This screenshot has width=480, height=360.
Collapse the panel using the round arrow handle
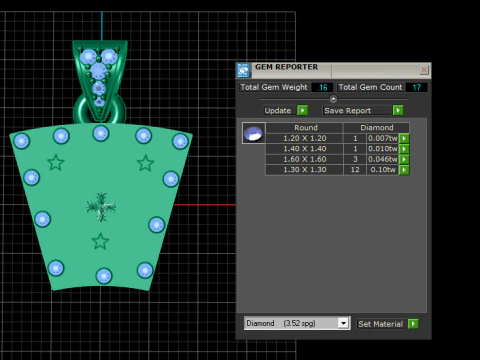(x=333, y=99)
